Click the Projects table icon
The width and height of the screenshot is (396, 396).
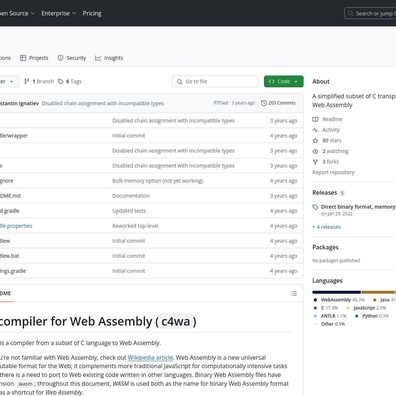click(x=23, y=58)
